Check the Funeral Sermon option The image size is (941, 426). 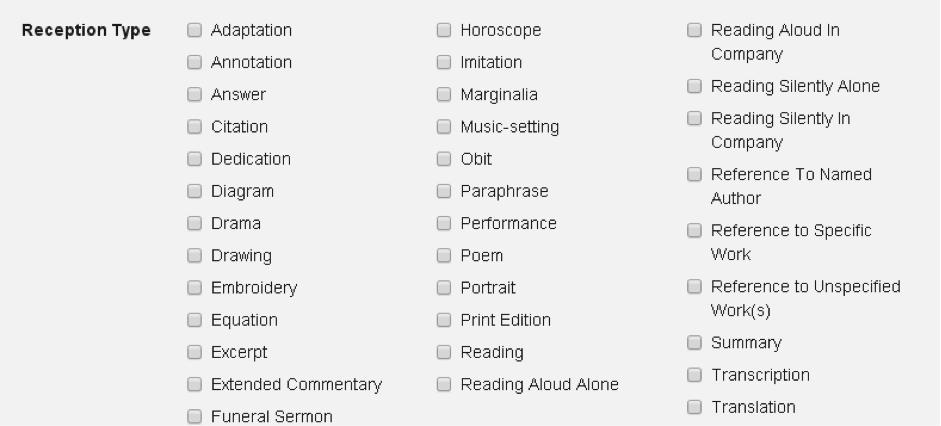[x=194, y=417]
